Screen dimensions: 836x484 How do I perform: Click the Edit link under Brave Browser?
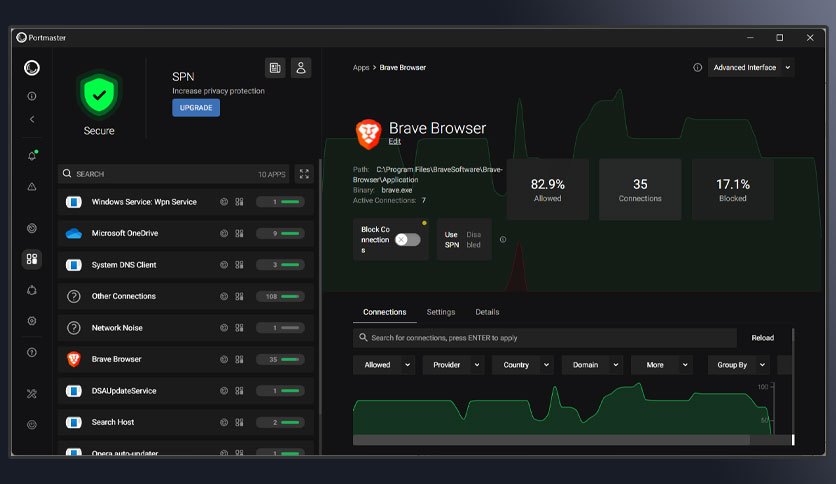[x=395, y=141]
